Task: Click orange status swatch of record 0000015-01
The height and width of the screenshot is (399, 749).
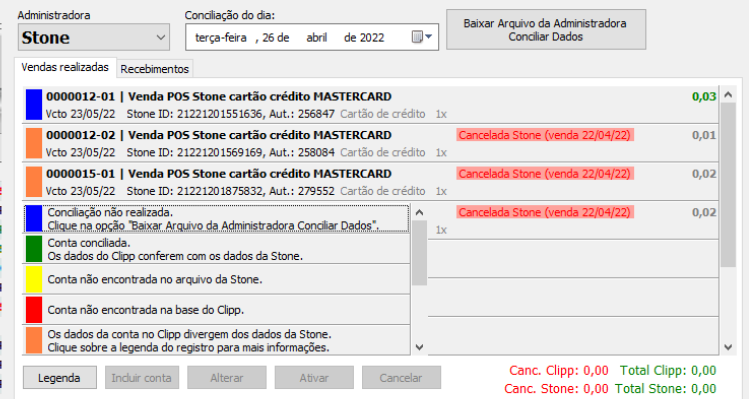Action: (34, 182)
